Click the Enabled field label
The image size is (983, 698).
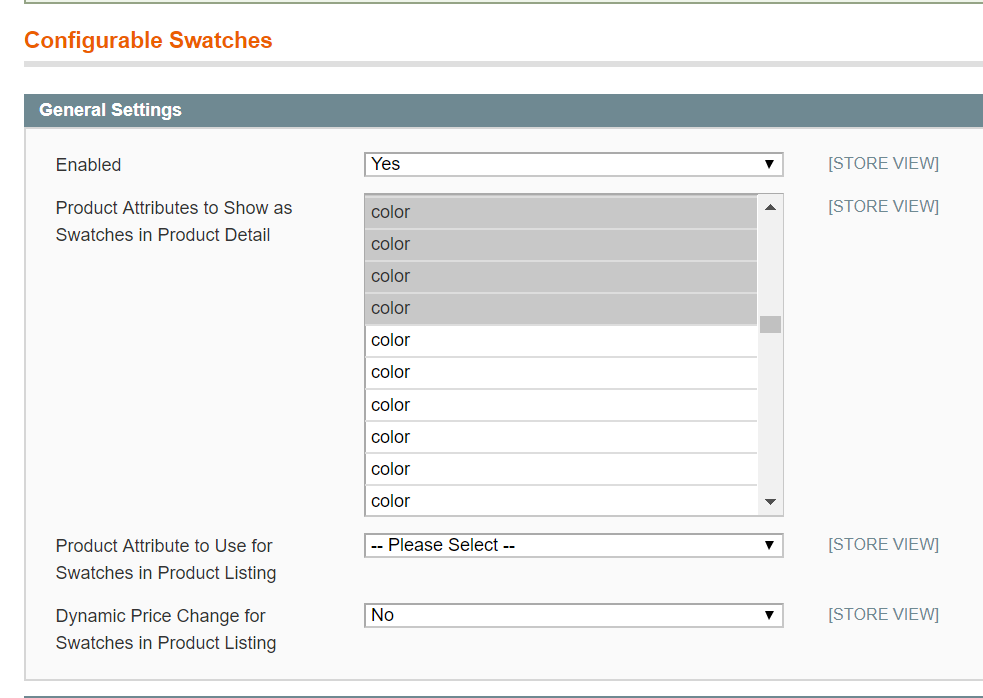tap(88, 165)
